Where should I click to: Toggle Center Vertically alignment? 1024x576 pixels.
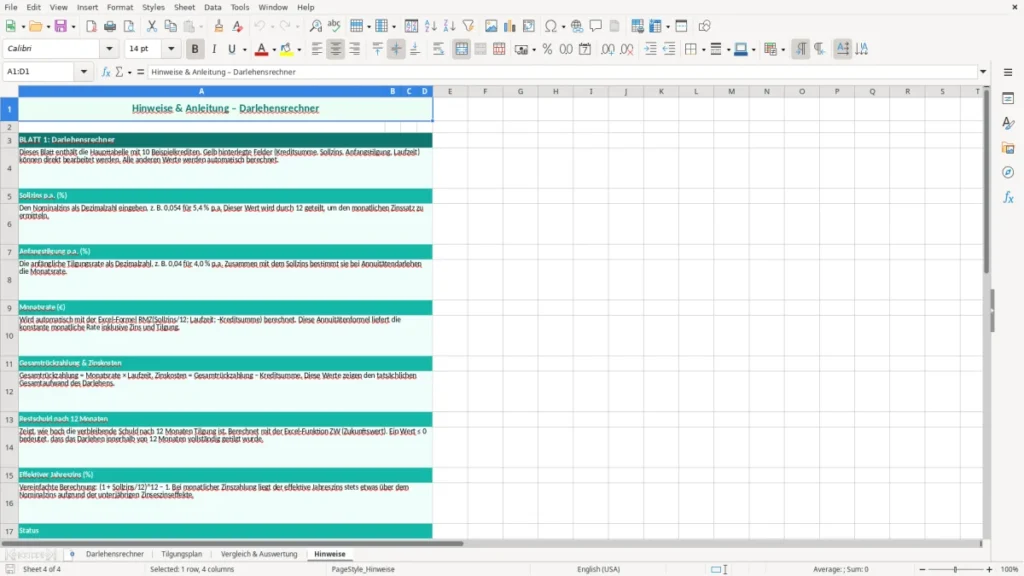click(x=396, y=49)
